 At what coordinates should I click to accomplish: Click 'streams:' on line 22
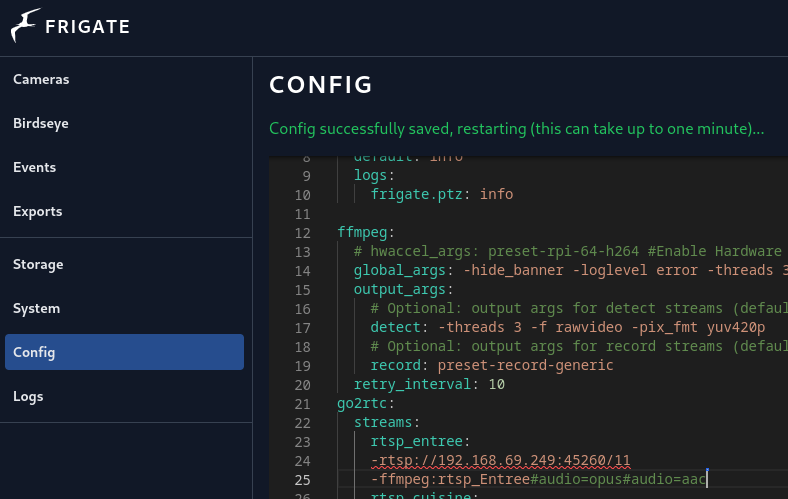click(387, 422)
